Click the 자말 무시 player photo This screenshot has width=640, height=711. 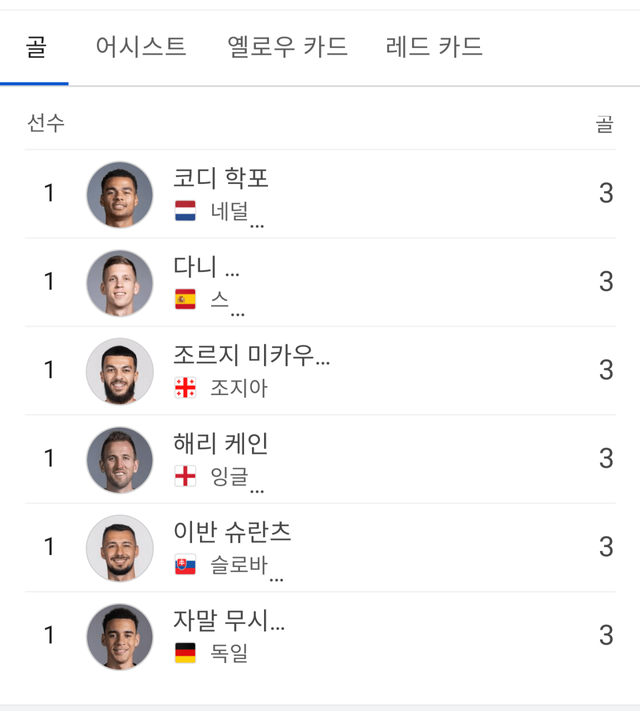(120, 636)
